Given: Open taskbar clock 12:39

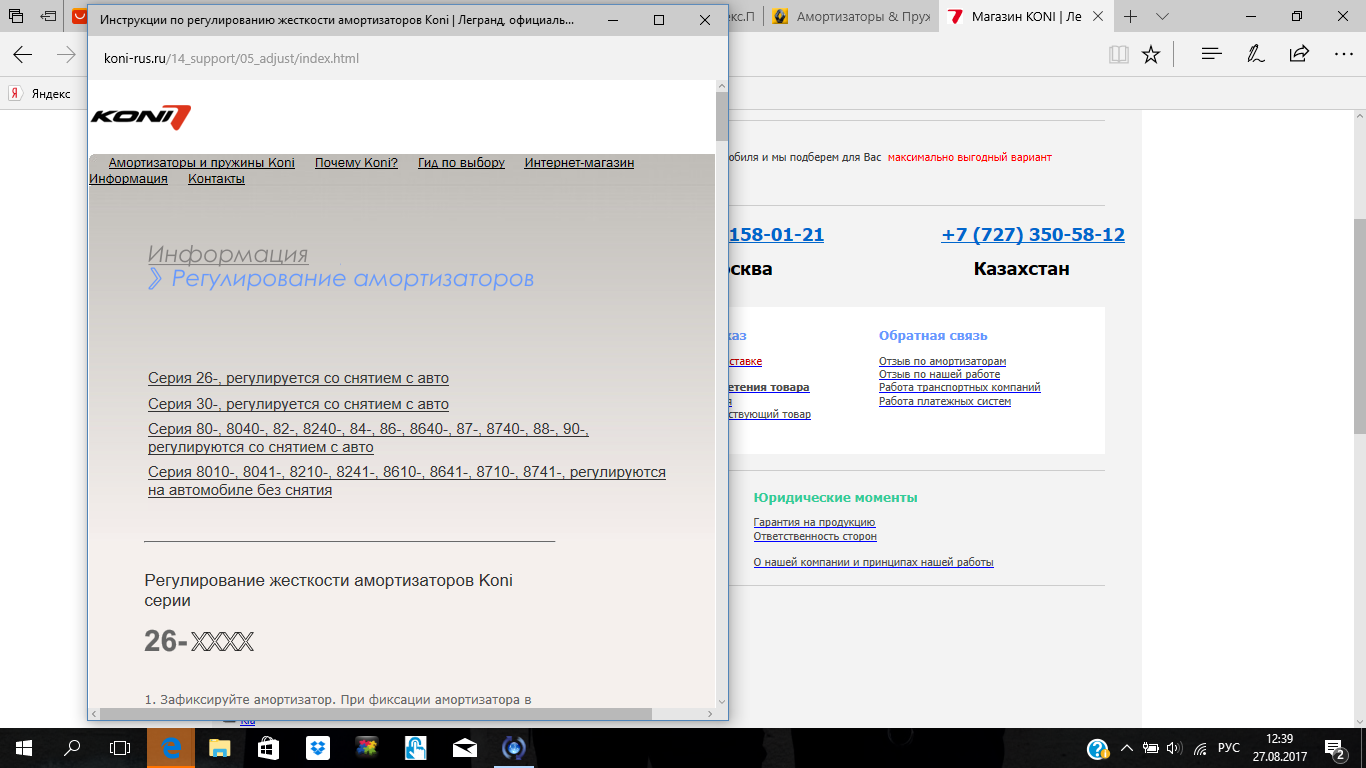Looking at the screenshot, I should 1279,748.
